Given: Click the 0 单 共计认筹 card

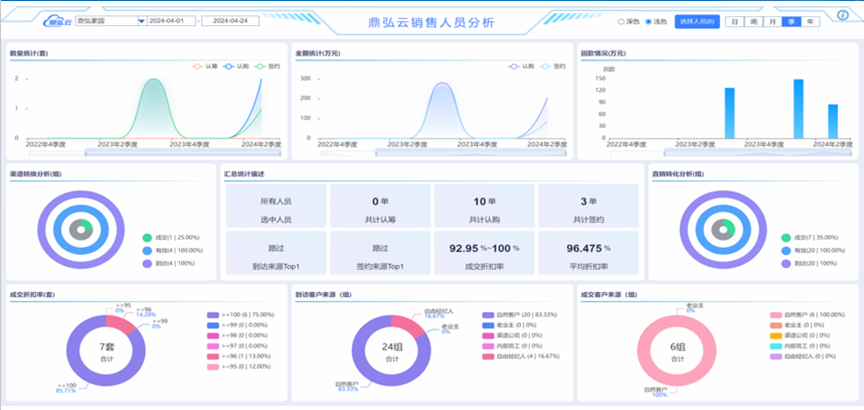Looking at the screenshot, I should (380, 206).
